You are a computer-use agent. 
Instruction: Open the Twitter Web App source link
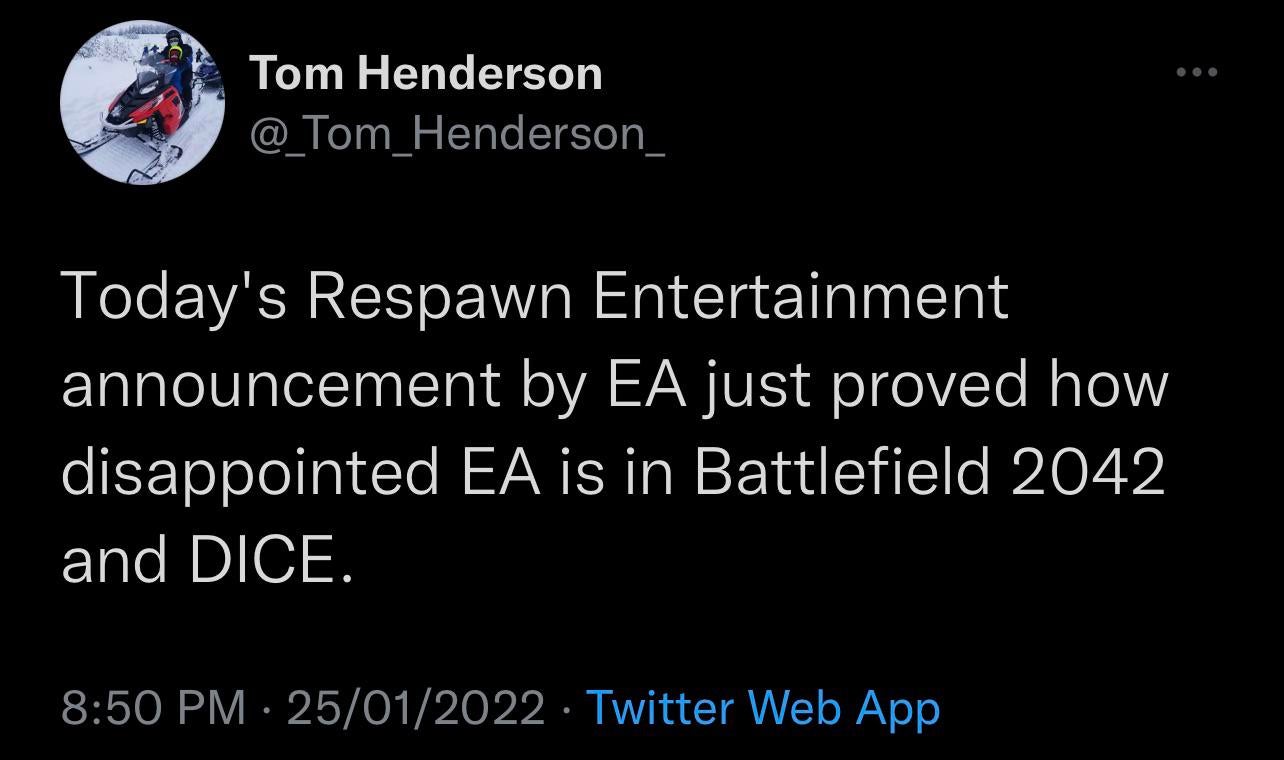pyautogui.click(x=762, y=708)
